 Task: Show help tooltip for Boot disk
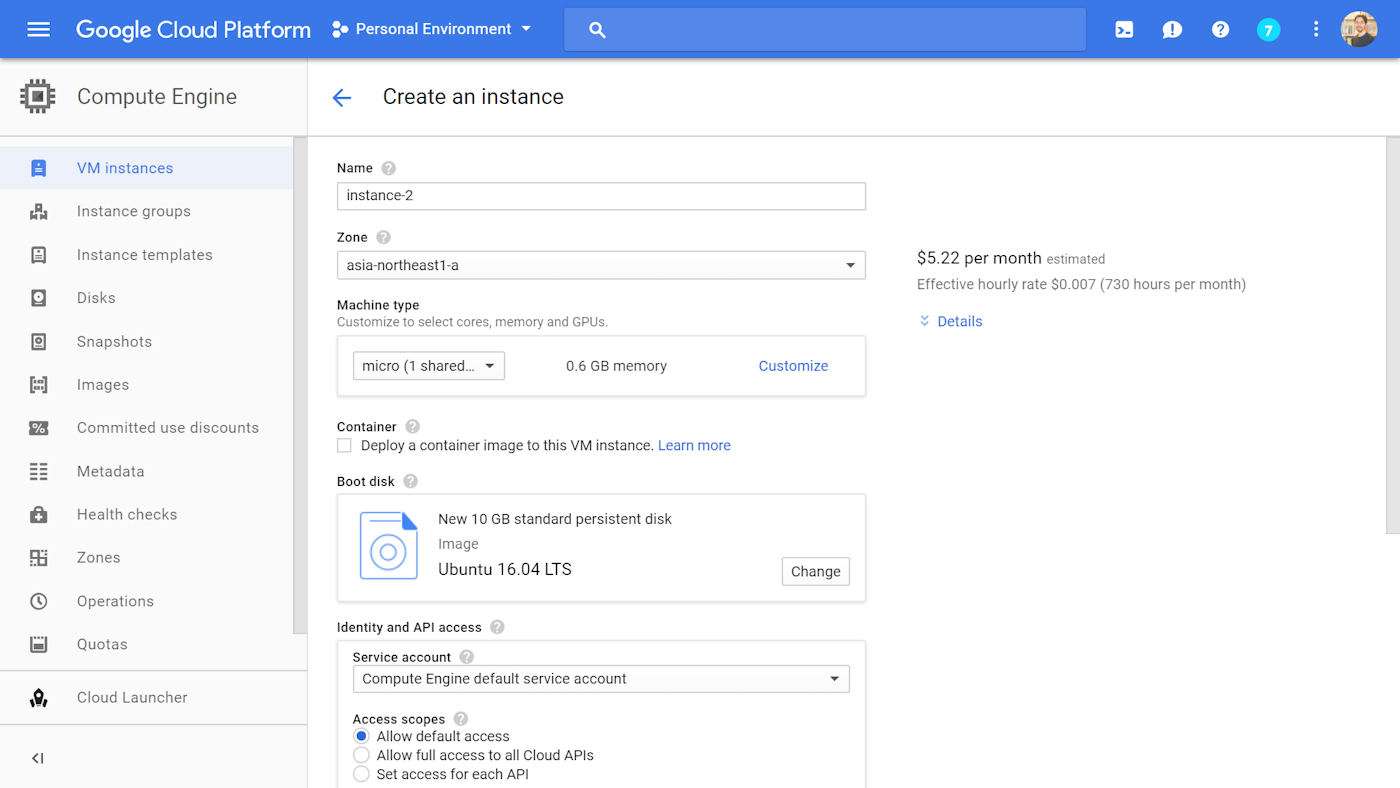(410, 481)
